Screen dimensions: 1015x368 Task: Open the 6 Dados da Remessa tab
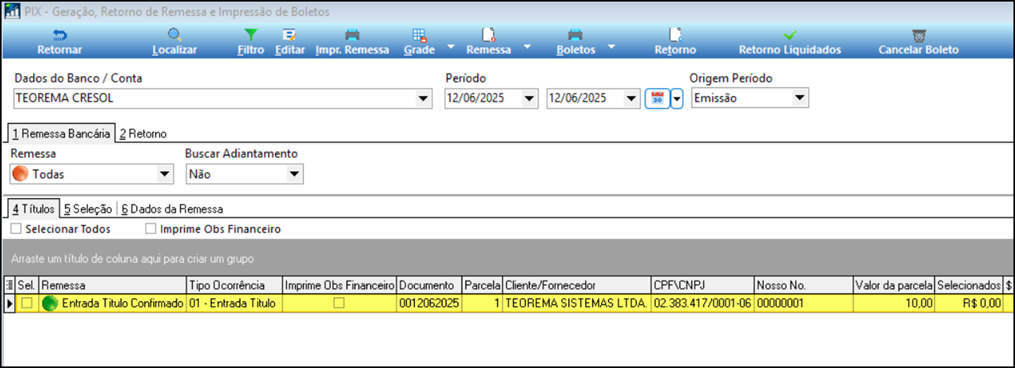click(x=173, y=209)
